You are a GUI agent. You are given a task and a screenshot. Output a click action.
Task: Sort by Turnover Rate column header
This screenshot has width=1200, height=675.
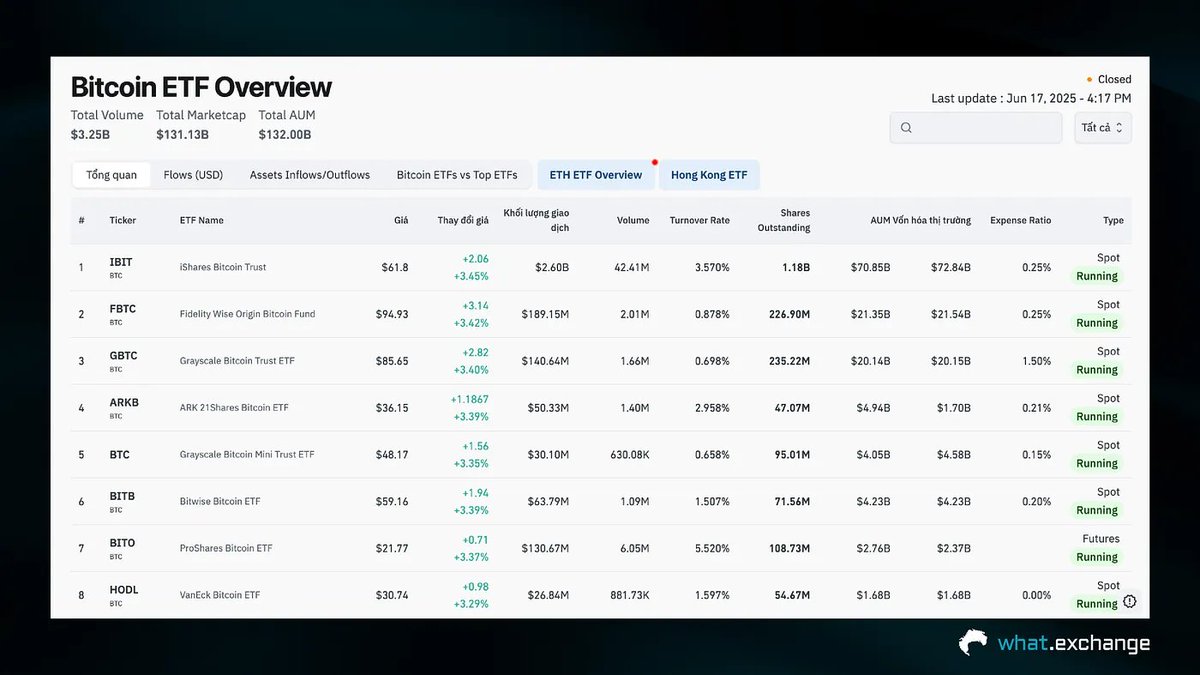tap(699, 220)
